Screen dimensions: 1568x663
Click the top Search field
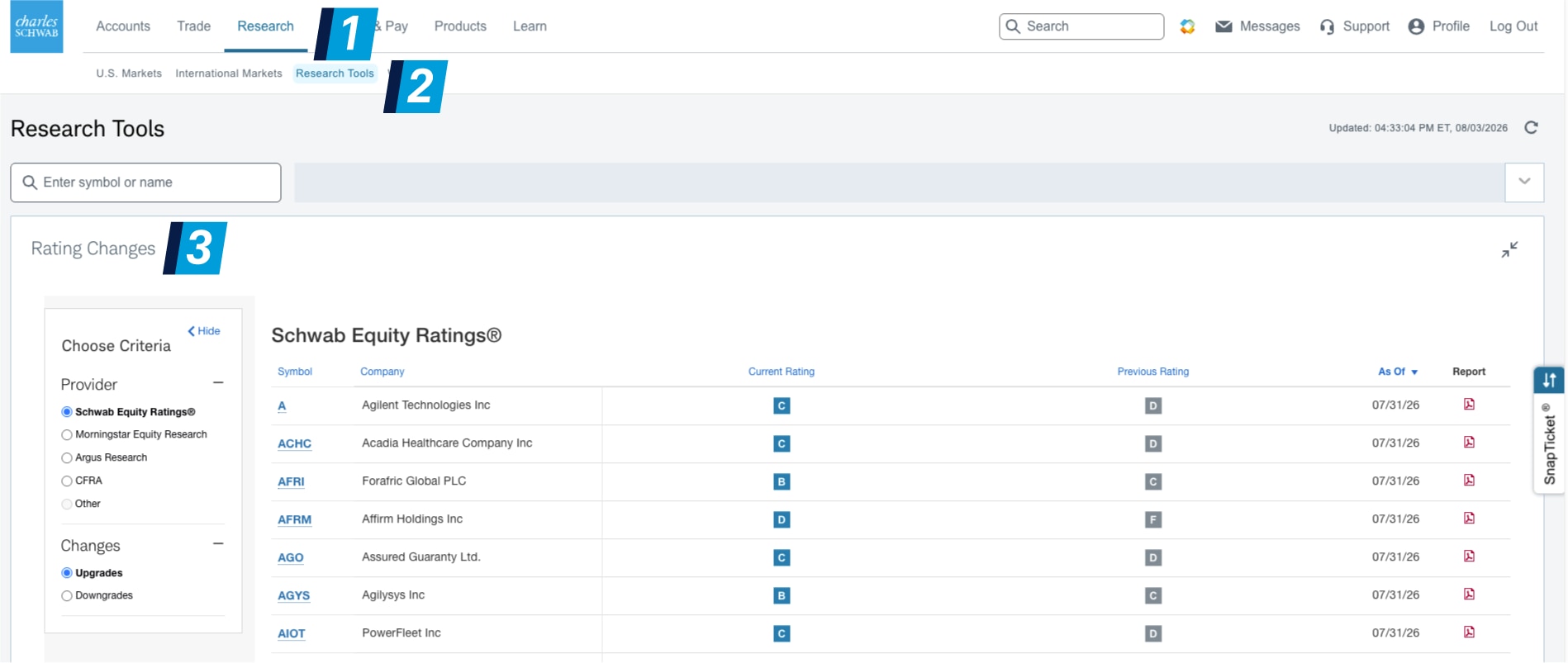click(1081, 26)
